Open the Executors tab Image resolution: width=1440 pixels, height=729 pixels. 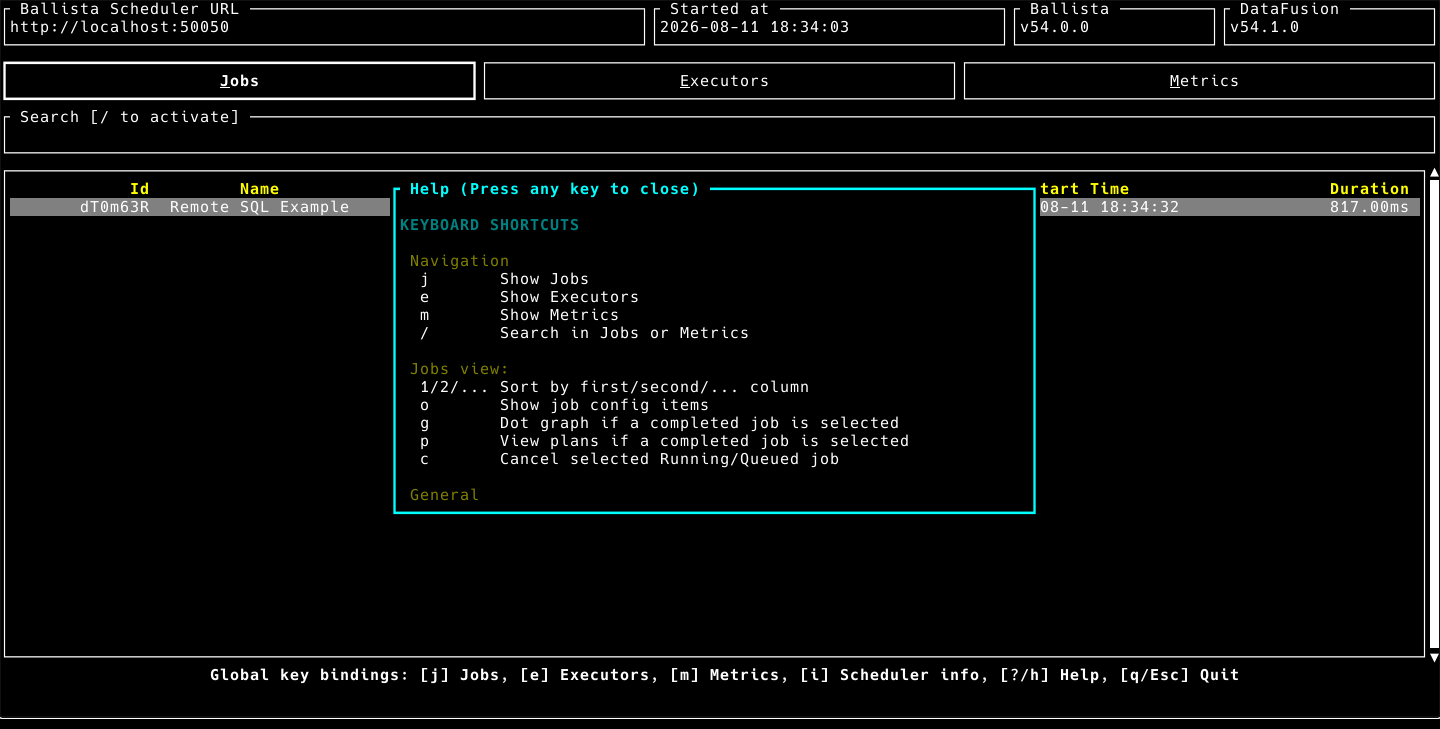tap(720, 81)
